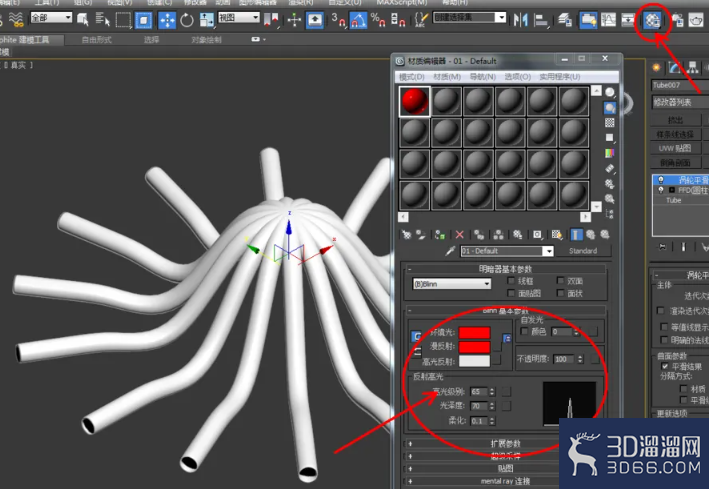Open the (B)Blinn shader dropdown
The width and height of the screenshot is (709, 489).
[452, 284]
